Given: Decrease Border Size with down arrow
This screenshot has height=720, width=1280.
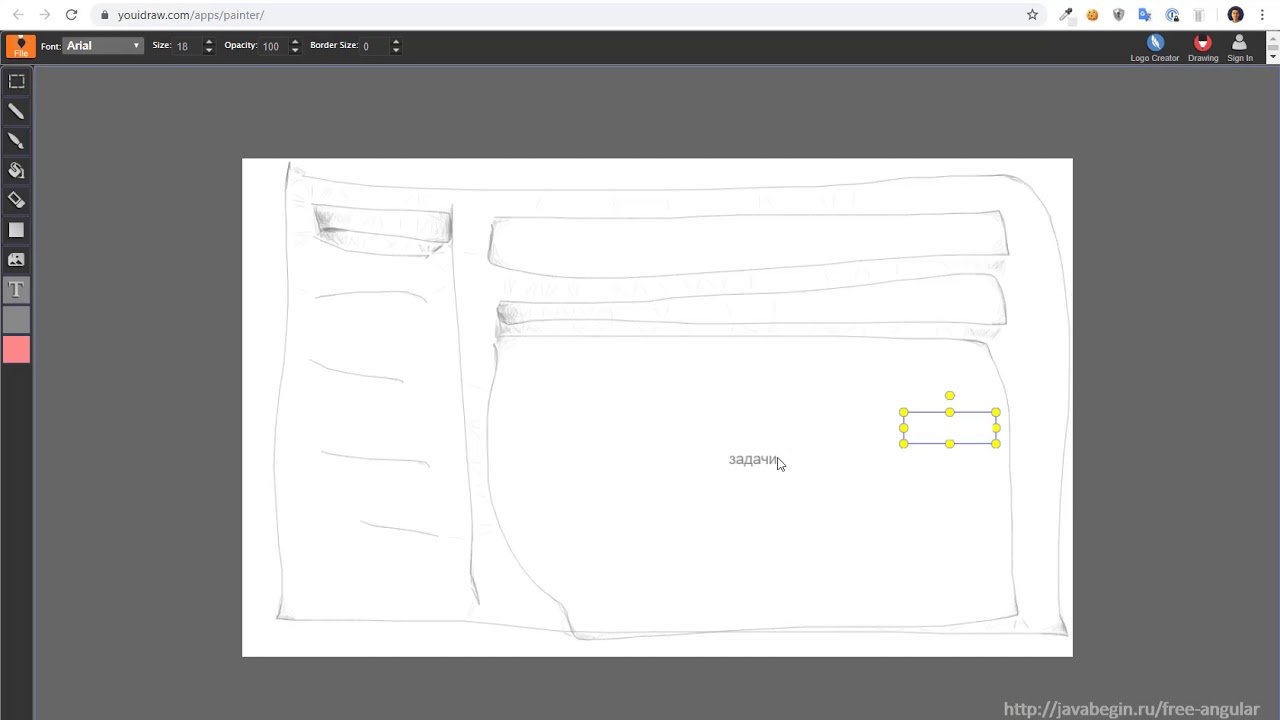Looking at the screenshot, I should point(396,50).
